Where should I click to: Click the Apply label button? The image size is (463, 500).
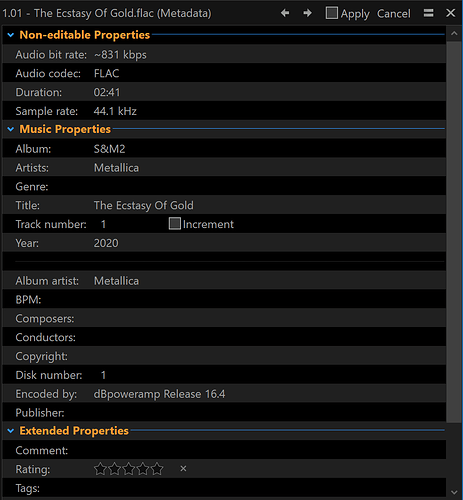pyautogui.click(x=355, y=14)
